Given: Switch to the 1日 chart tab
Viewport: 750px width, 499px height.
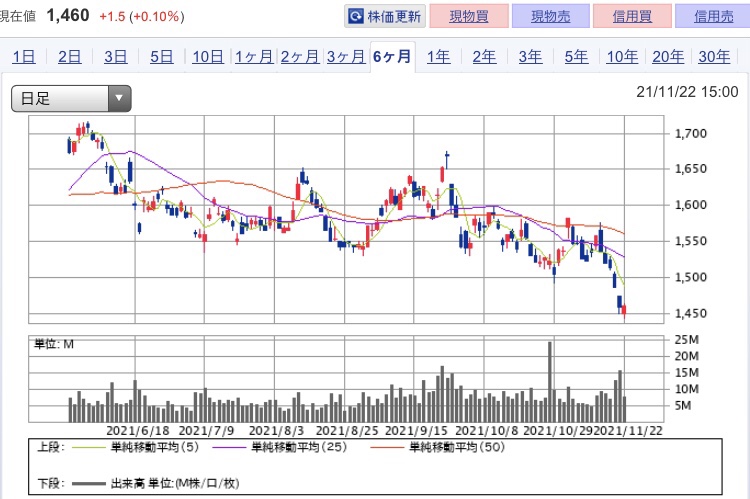Looking at the screenshot, I should point(25,57).
